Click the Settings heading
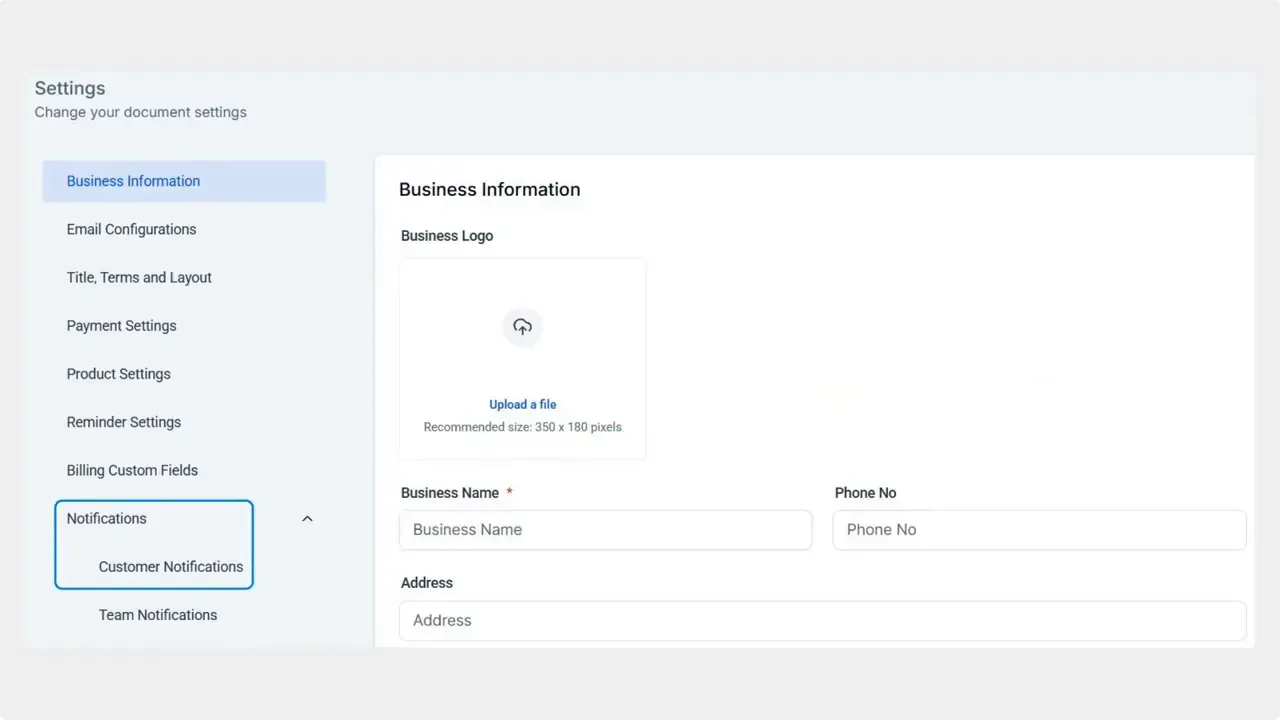The height and width of the screenshot is (720, 1280). click(x=69, y=88)
